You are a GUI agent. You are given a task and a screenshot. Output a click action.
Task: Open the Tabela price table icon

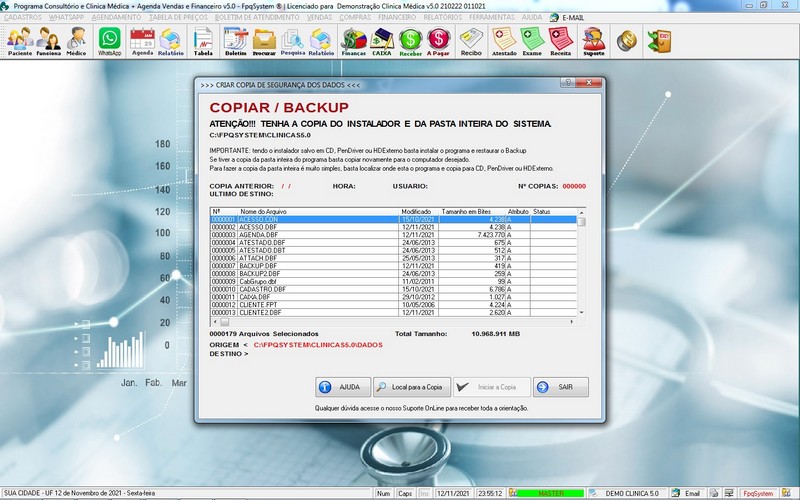click(203, 41)
